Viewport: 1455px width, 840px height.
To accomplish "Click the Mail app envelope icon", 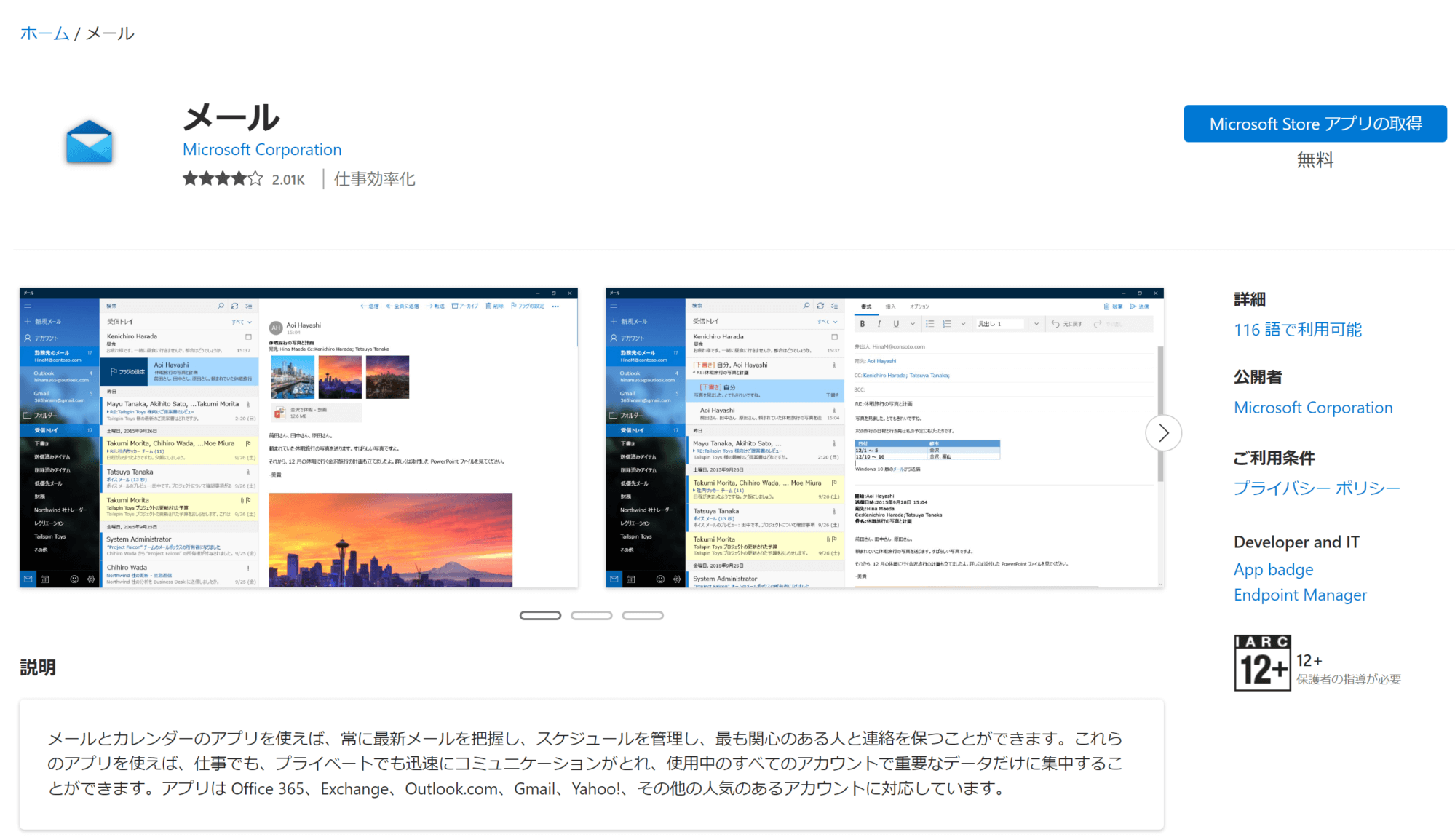I will pyautogui.click(x=89, y=141).
